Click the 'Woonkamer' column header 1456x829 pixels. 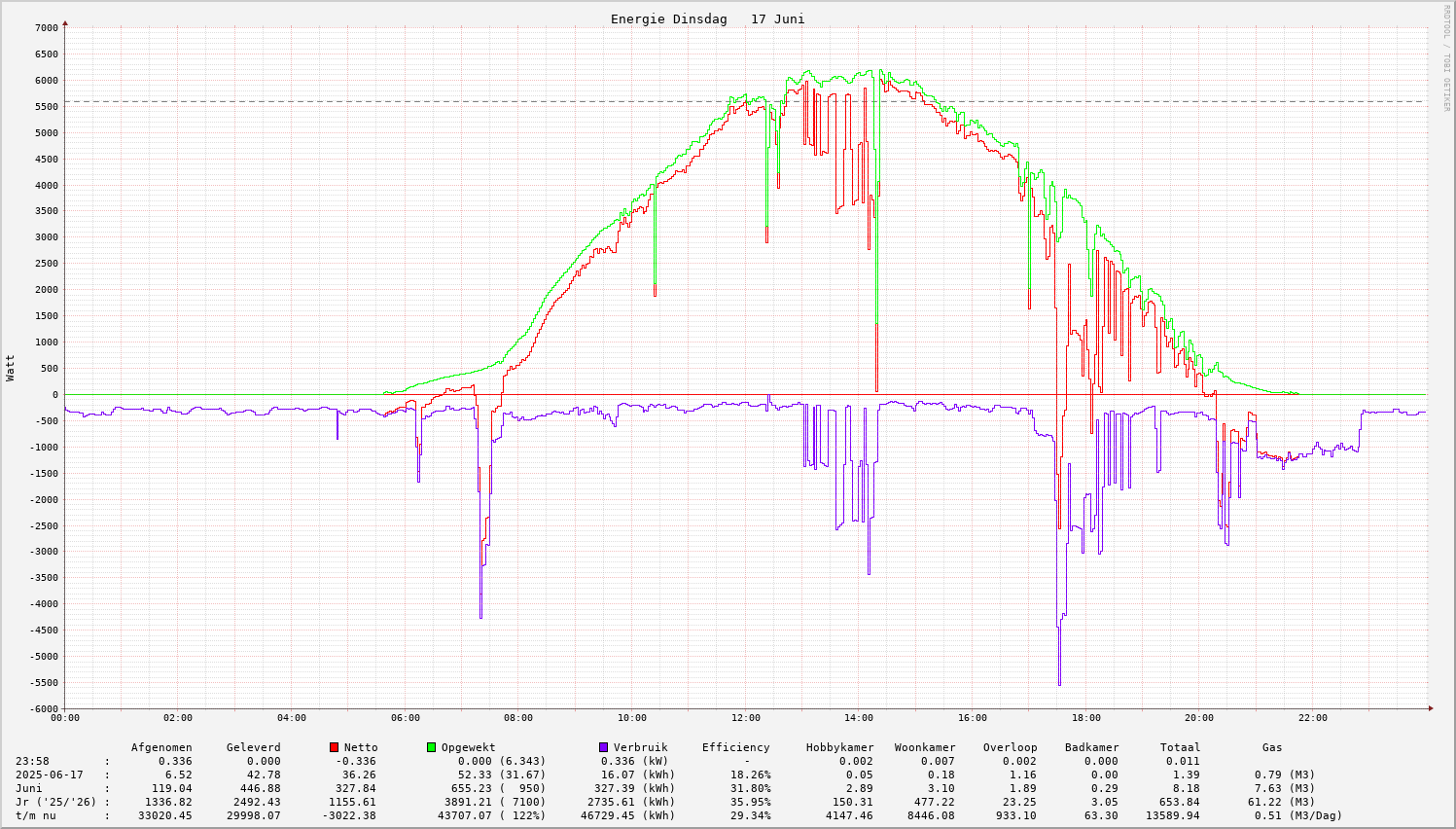[925, 747]
